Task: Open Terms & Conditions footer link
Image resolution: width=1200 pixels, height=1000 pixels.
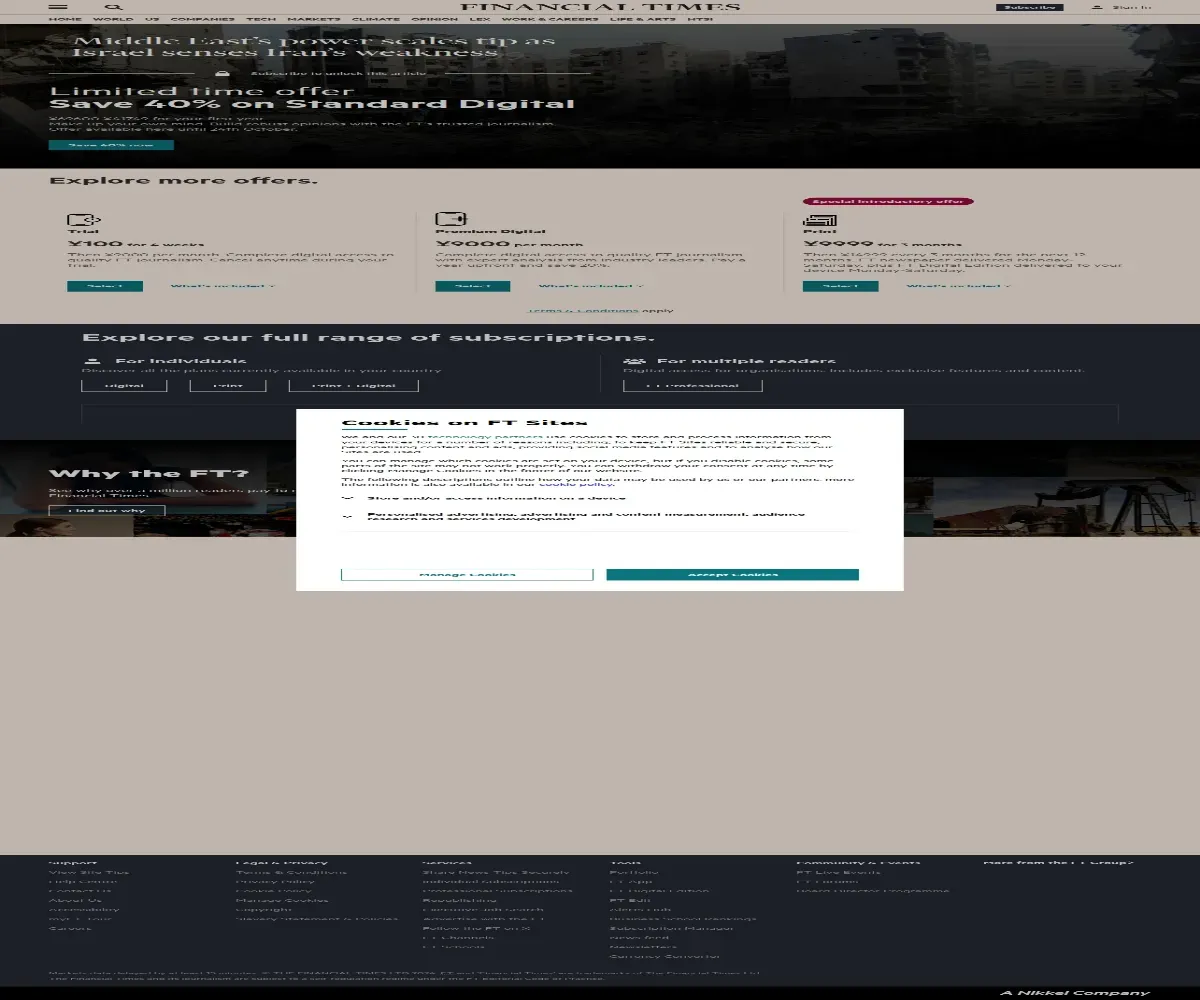Action: point(292,872)
